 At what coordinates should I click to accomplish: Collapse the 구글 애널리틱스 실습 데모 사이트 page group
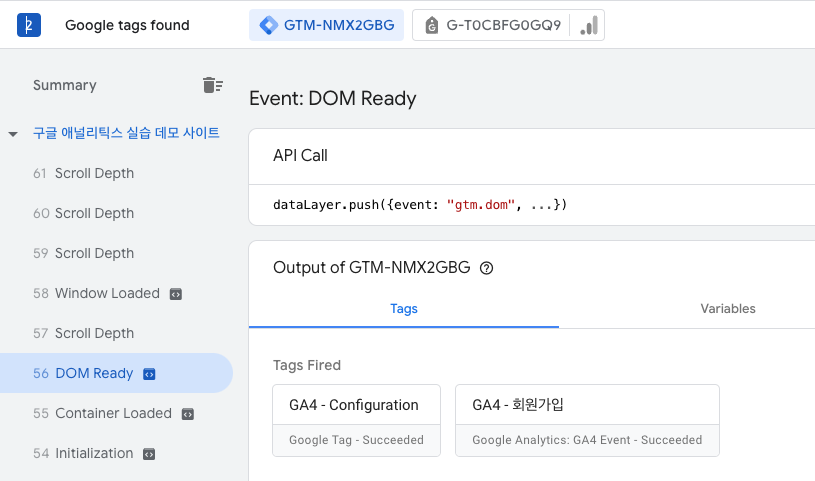[x=13, y=134]
